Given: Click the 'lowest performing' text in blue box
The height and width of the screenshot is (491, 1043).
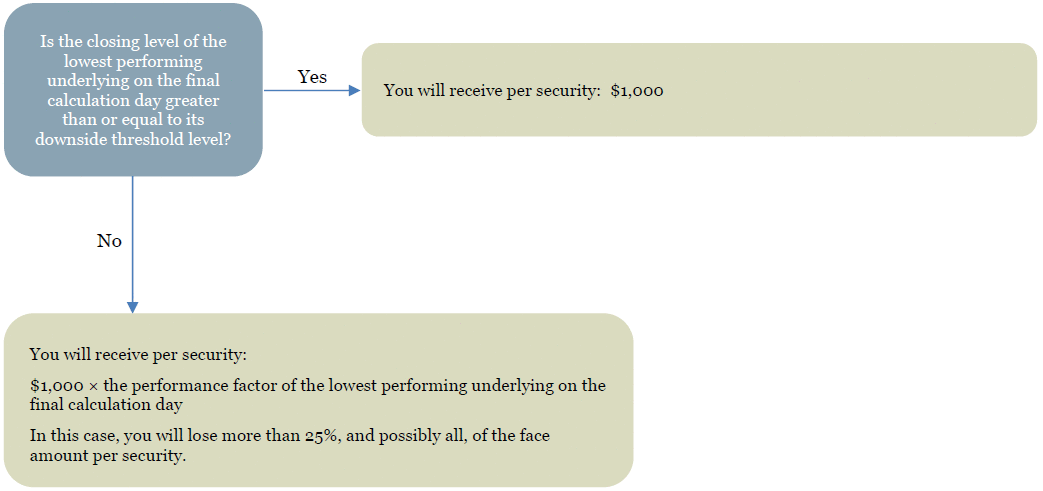Looking at the screenshot, I should (x=133, y=60).
